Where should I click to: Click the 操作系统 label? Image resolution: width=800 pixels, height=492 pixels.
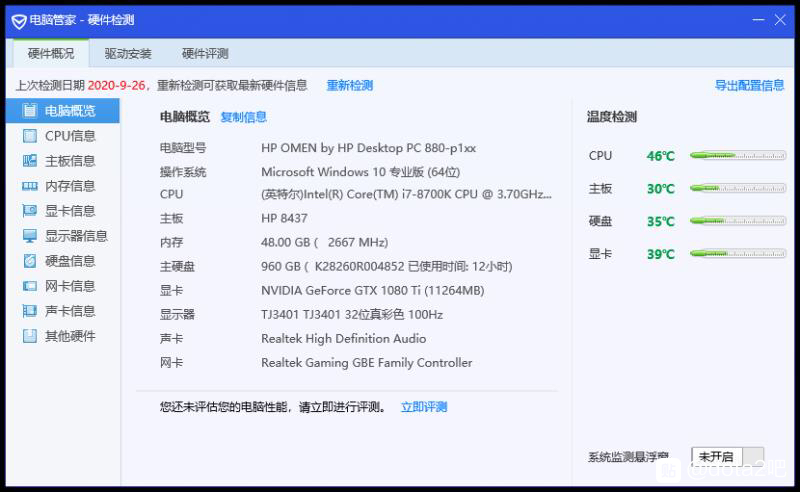click(183, 172)
